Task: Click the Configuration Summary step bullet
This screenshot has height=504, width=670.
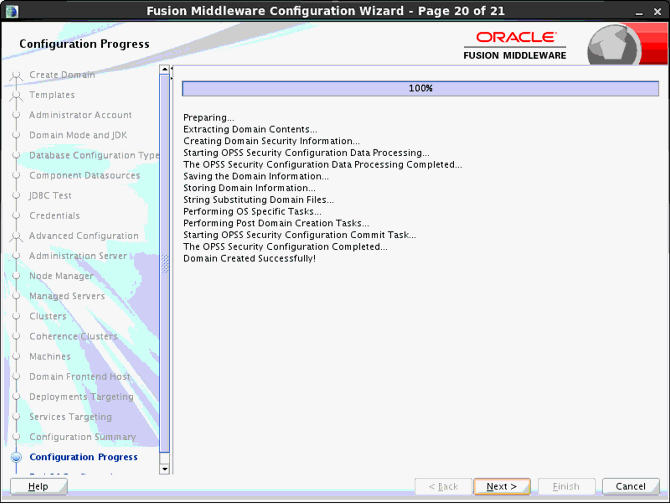Action: point(16,437)
